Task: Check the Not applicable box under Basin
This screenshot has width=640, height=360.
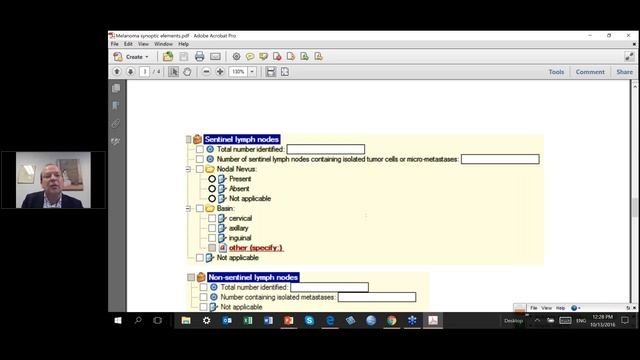Action: coord(200,258)
